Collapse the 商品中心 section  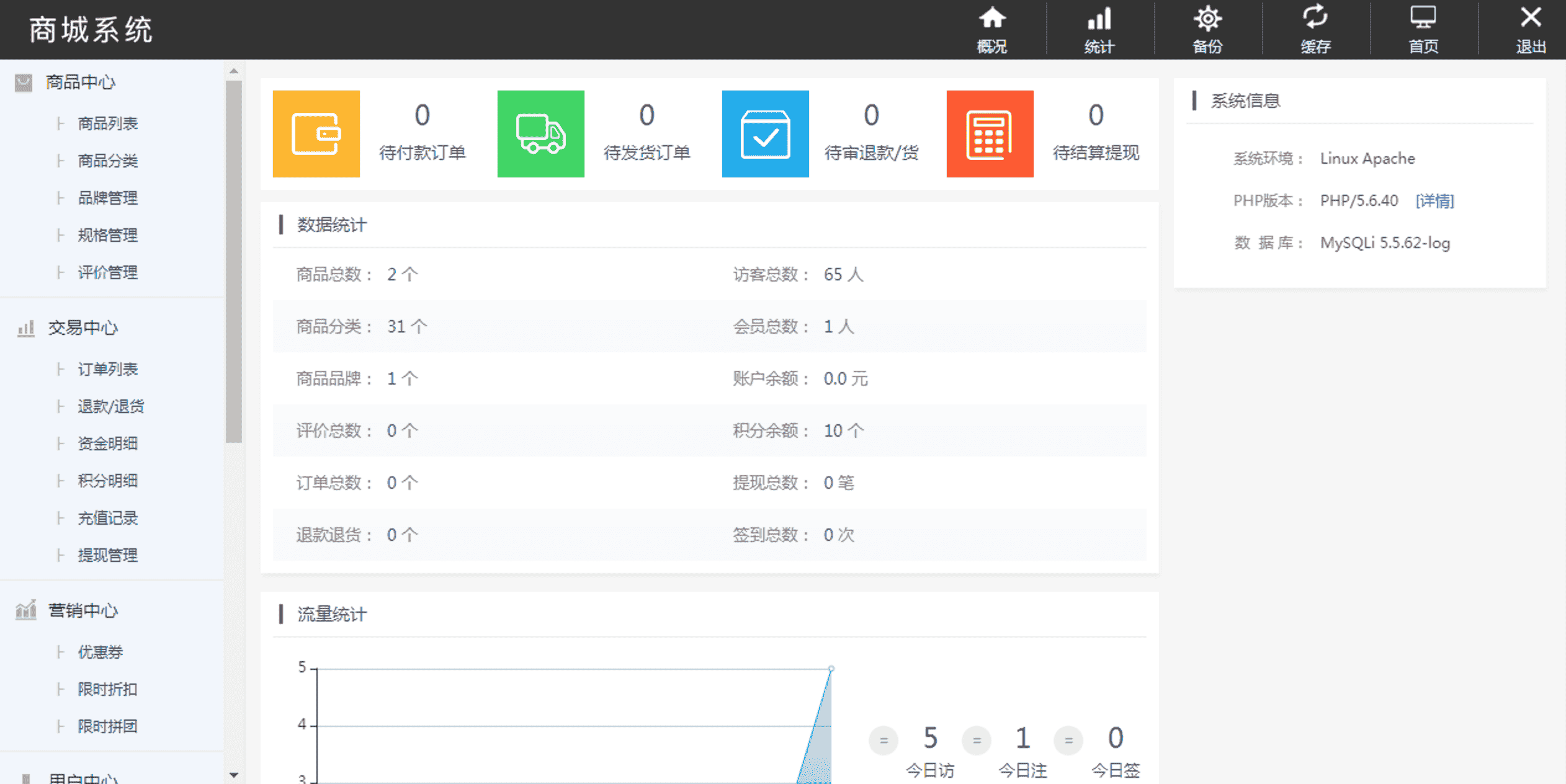tap(80, 81)
